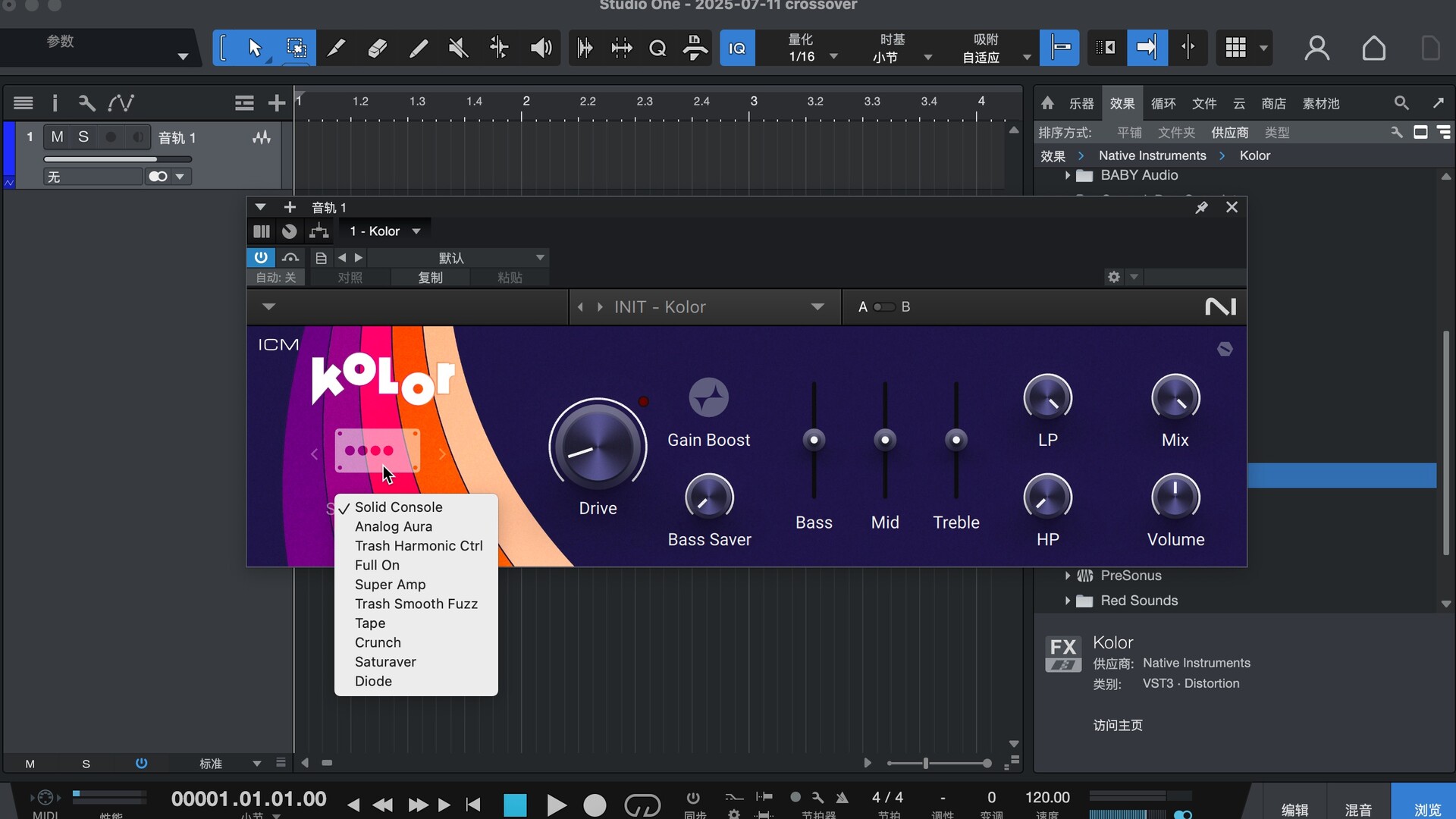Click the large Drive knob
The image size is (1456, 819).
tap(598, 447)
